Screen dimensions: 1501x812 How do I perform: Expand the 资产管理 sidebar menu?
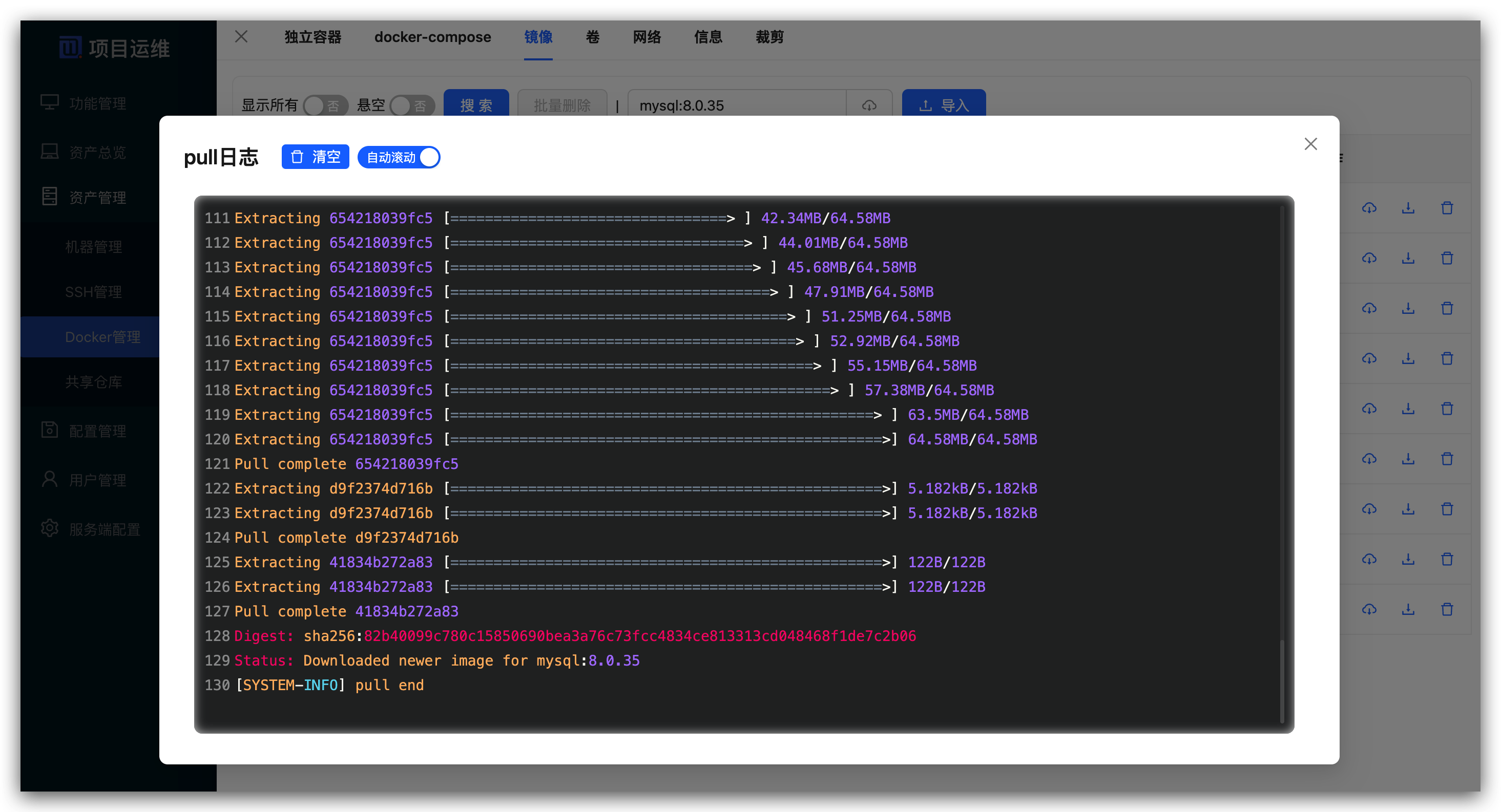[x=97, y=198]
